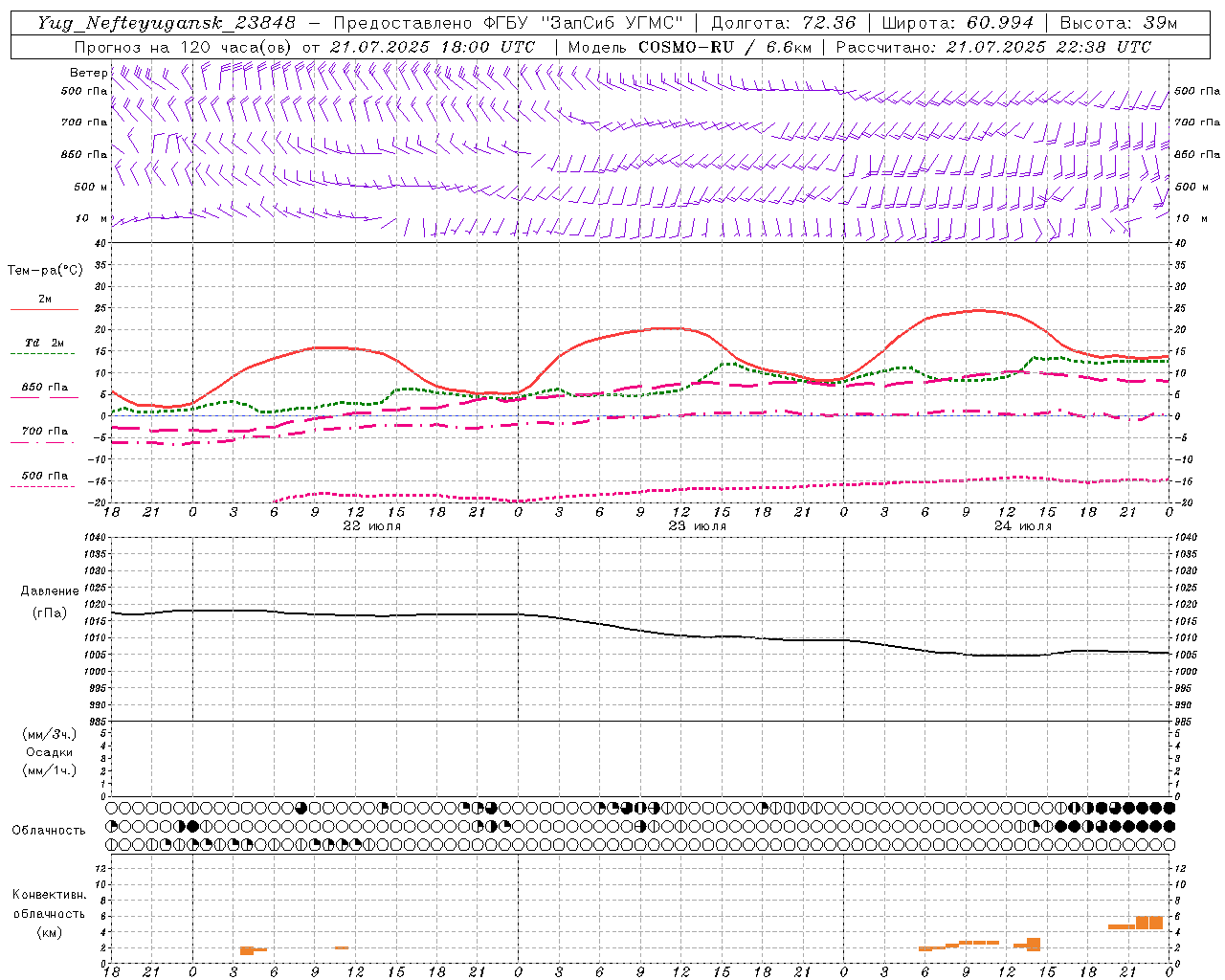The height and width of the screenshot is (980, 1225).
Task: Click the 'Конвективн.' convective cloud label
Action: point(50,895)
